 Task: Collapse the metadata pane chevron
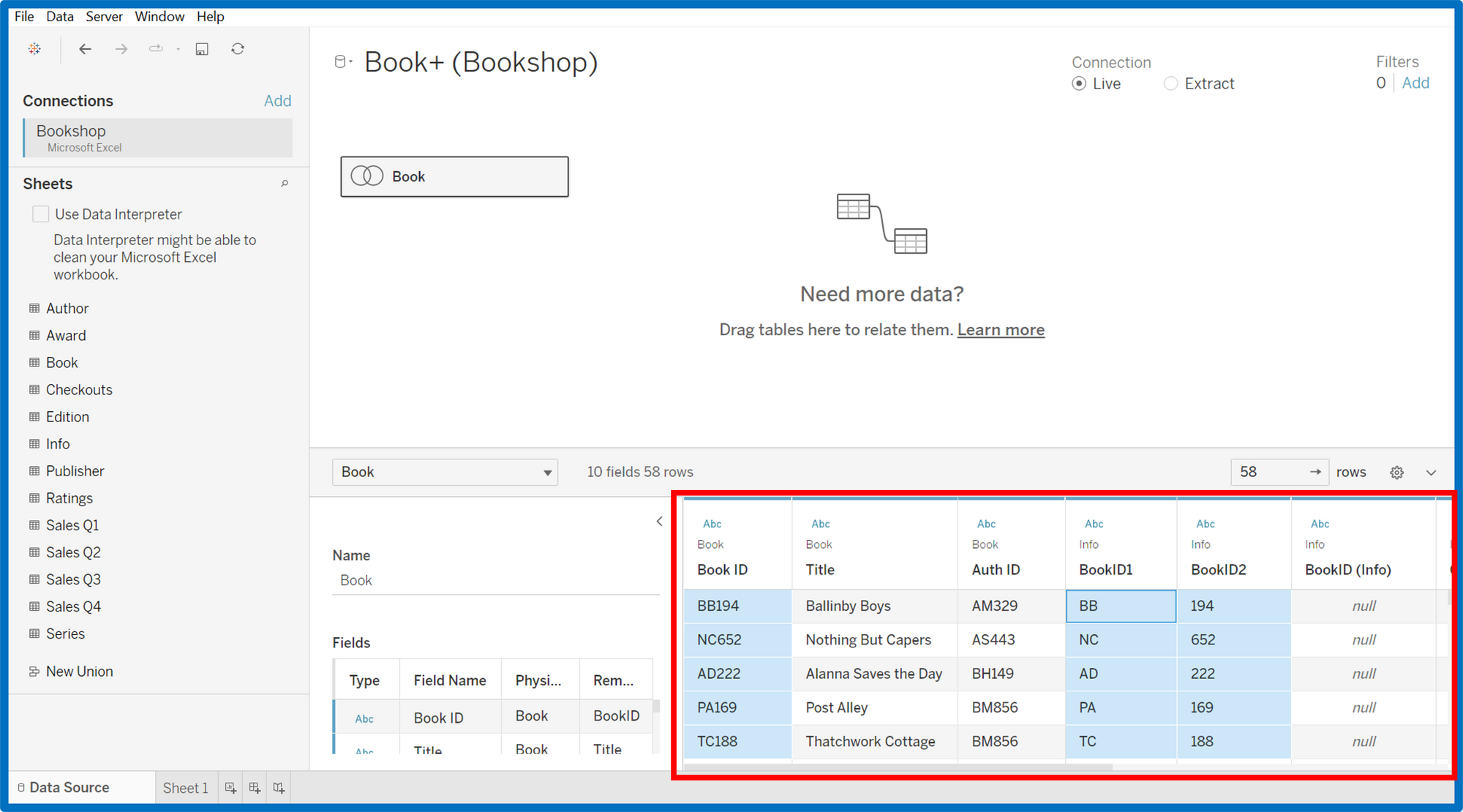click(x=659, y=522)
